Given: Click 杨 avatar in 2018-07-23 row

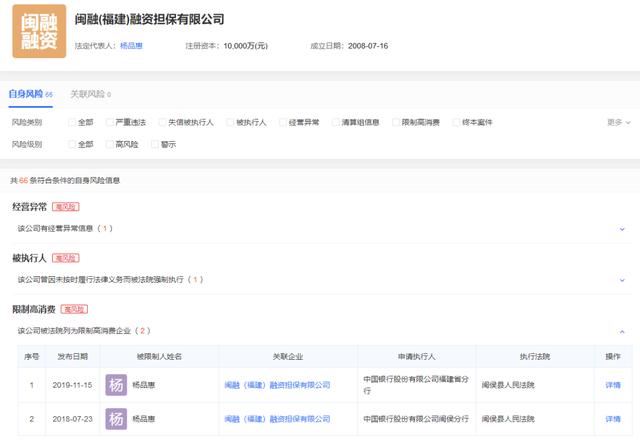Looking at the screenshot, I should 116,419.
